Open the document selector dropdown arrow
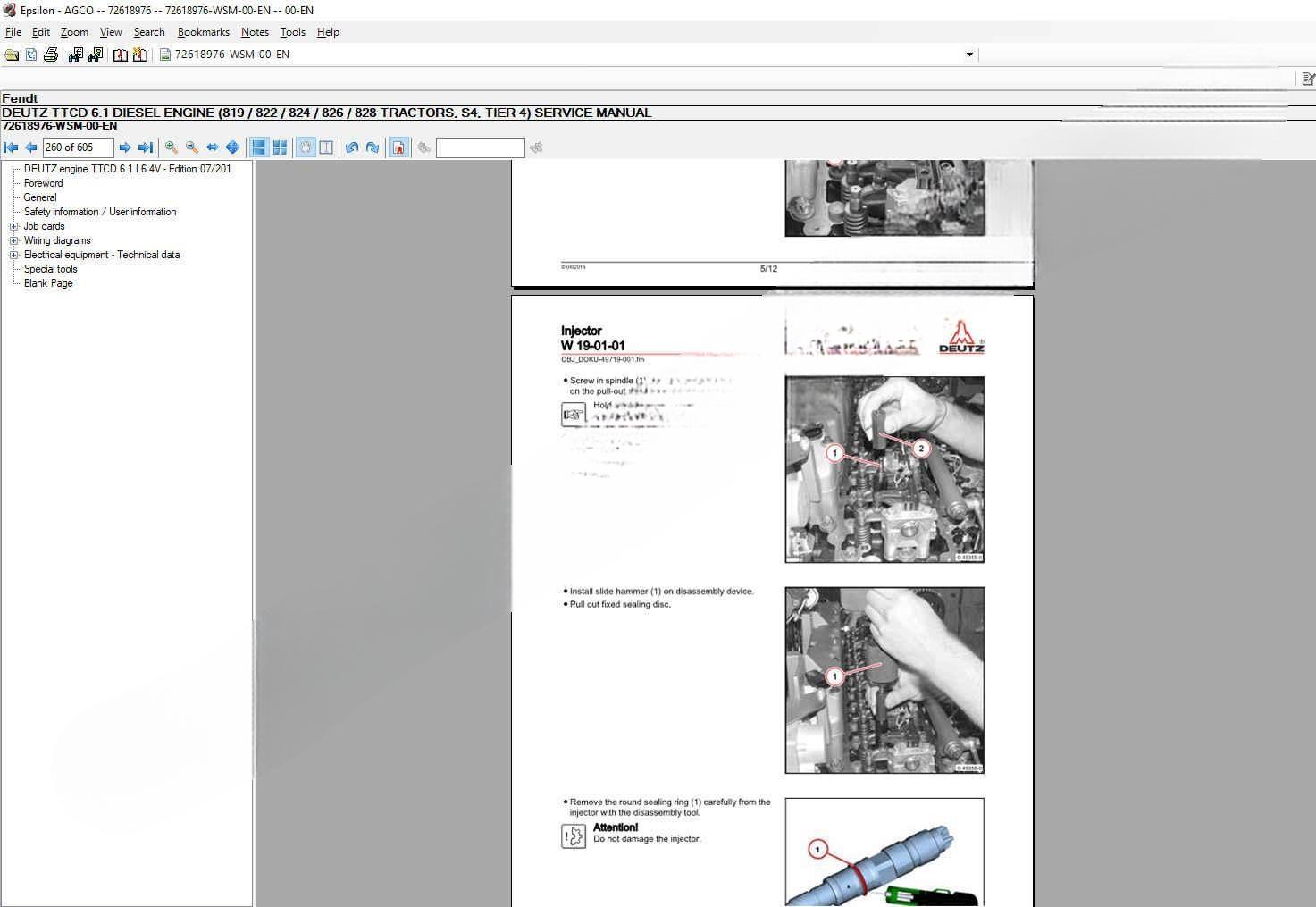This screenshot has height=907, width=1316. (969, 55)
